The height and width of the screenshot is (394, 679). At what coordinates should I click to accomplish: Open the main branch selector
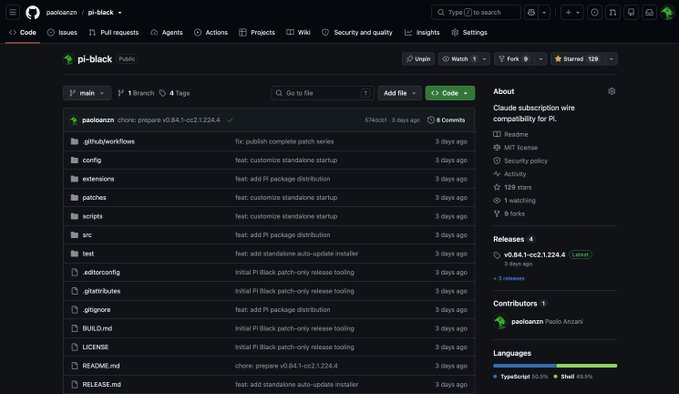87,93
